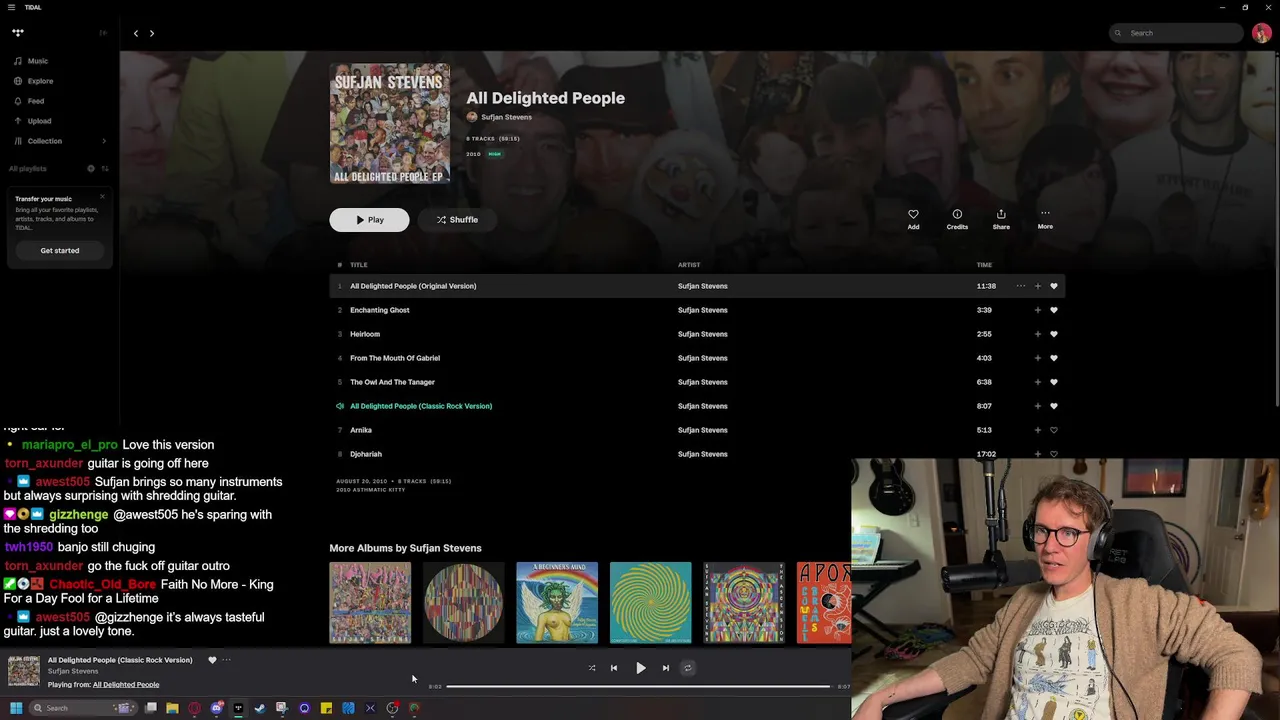Add Heirloom with its plus icon
This screenshot has width=1280, height=720.
pos(1037,334)
